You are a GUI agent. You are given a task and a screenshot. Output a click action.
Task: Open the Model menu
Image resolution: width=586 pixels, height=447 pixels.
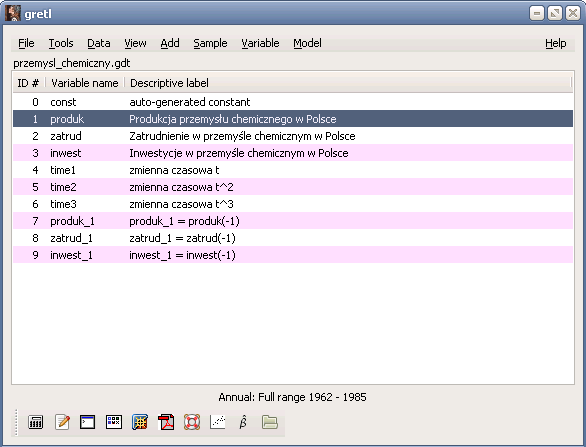[x=307, y=43]
